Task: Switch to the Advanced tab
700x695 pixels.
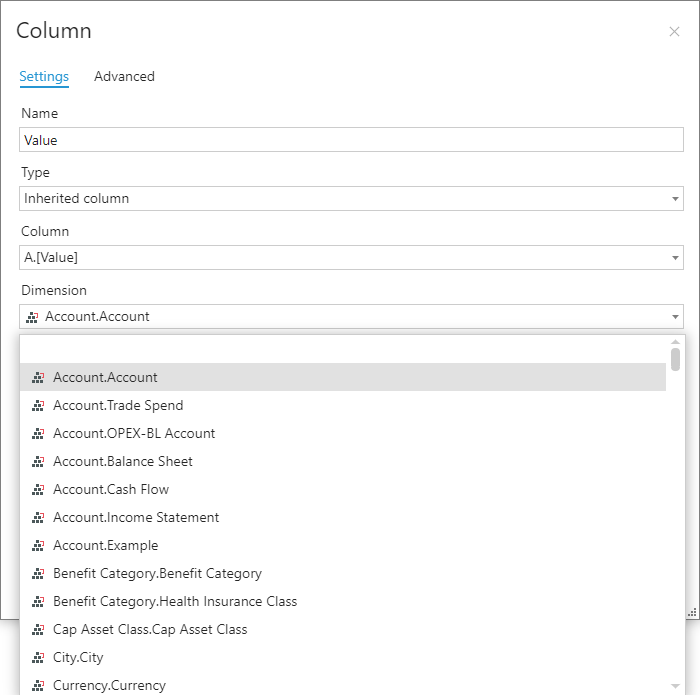Action: click(x=124, y=77)
